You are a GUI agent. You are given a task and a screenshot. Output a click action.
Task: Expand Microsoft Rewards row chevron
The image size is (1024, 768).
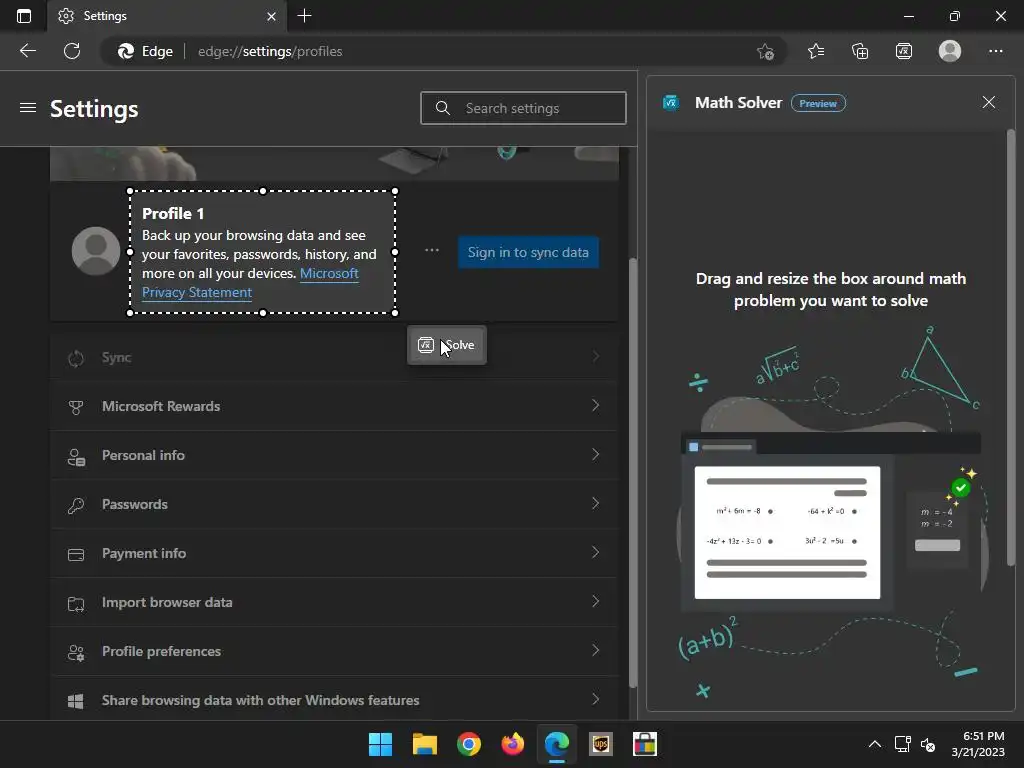pyautogui.click(x=596, y=406)
